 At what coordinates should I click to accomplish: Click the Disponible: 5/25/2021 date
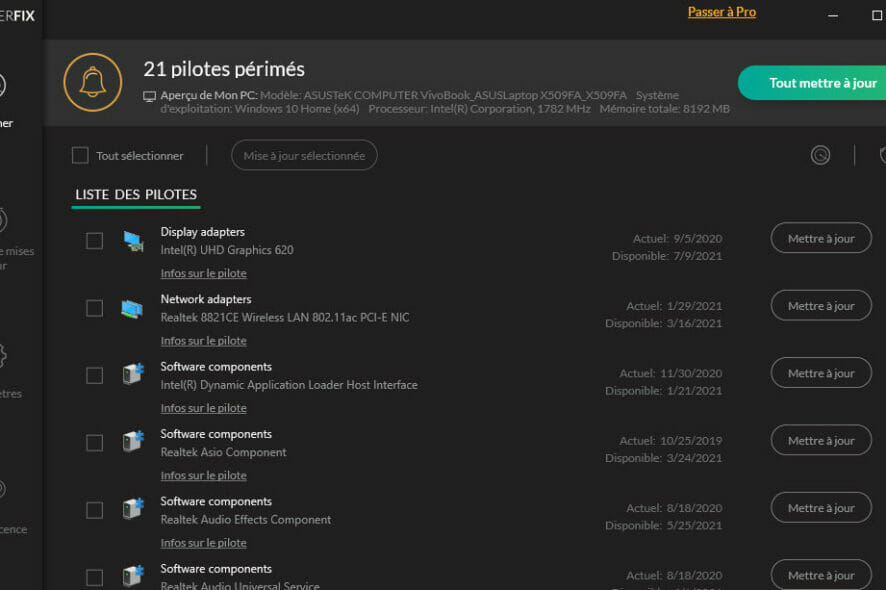[663, 526]
